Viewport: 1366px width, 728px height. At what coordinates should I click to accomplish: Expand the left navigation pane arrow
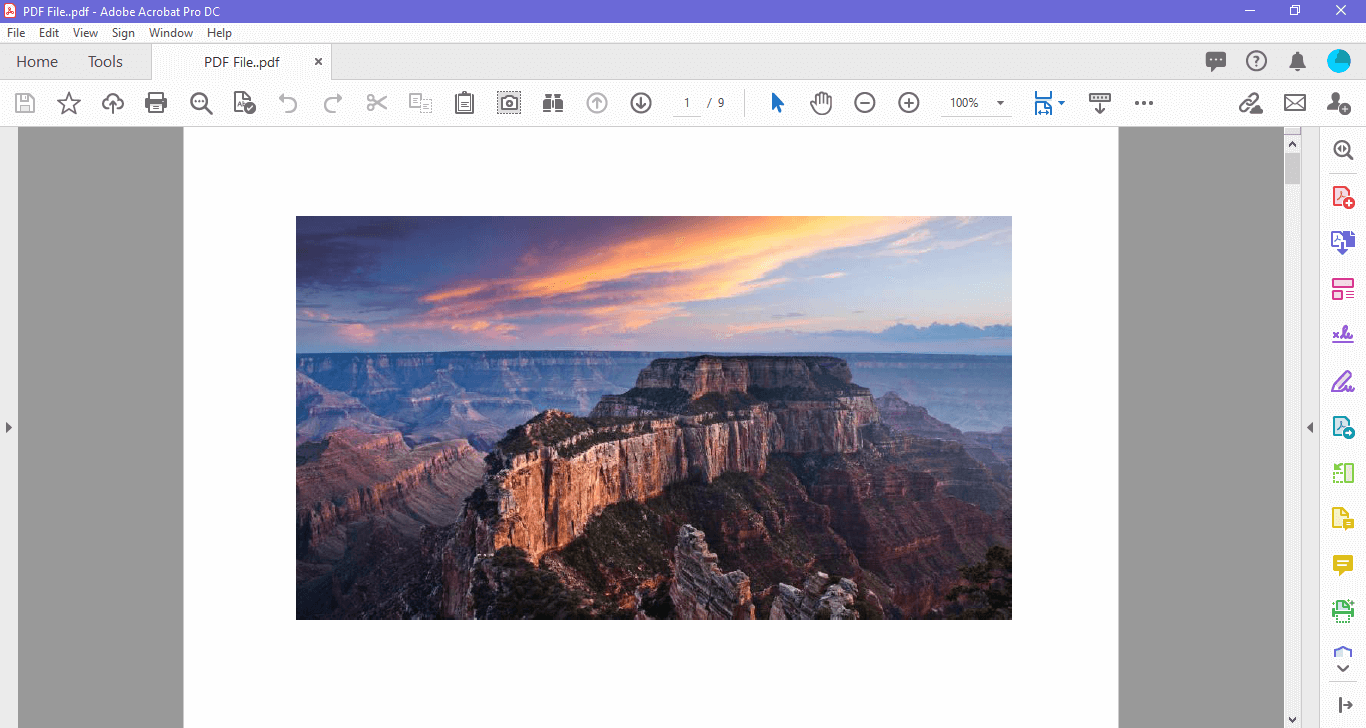pyautogui.click(x=9, y=427)
